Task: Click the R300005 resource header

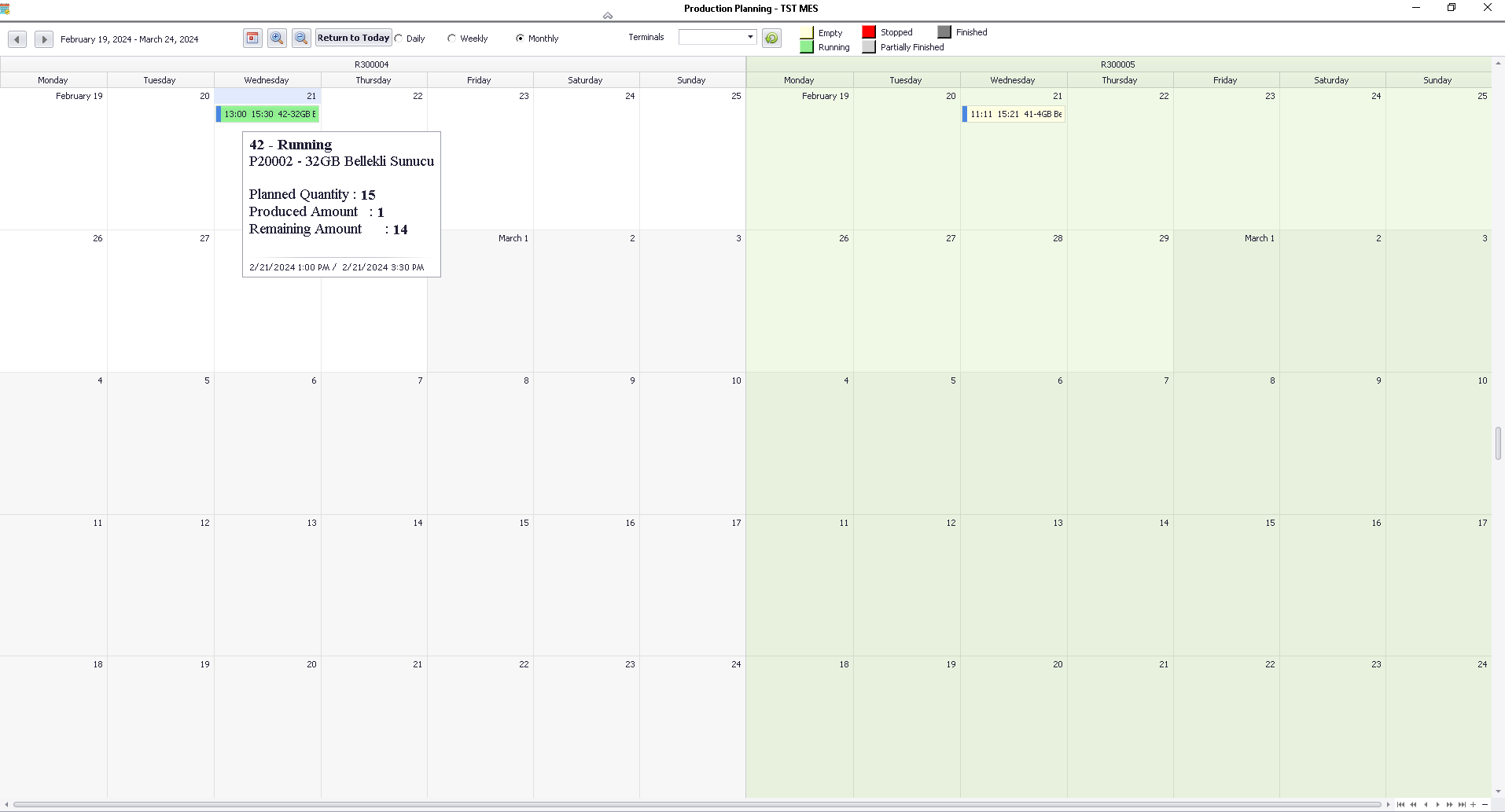Action: pyautogui.click(x=1117, y=64)
